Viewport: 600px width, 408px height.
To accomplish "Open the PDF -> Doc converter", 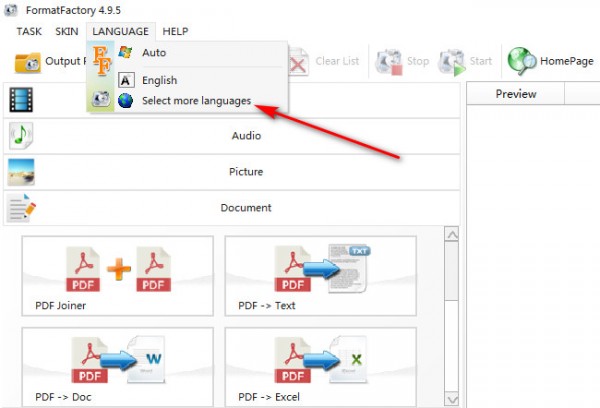I will coord(118,367).
